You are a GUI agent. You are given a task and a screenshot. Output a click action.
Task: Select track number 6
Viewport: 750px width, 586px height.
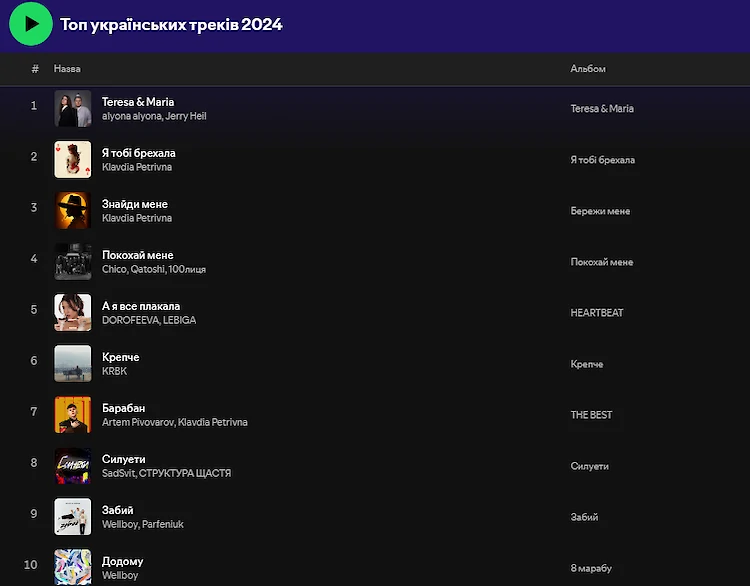(x=34, y=361)
